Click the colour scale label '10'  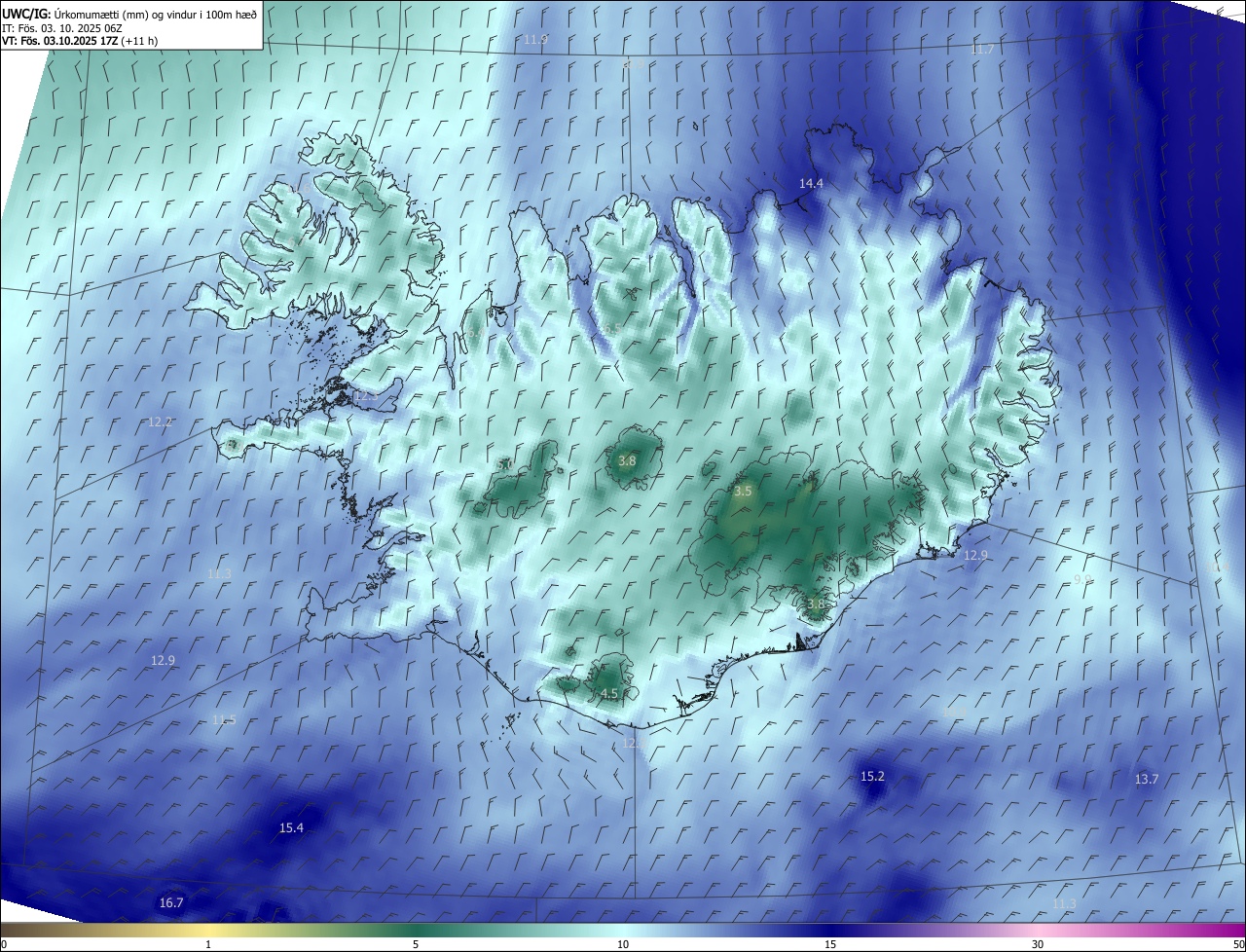pyautogui.click(x=623, y=945)
